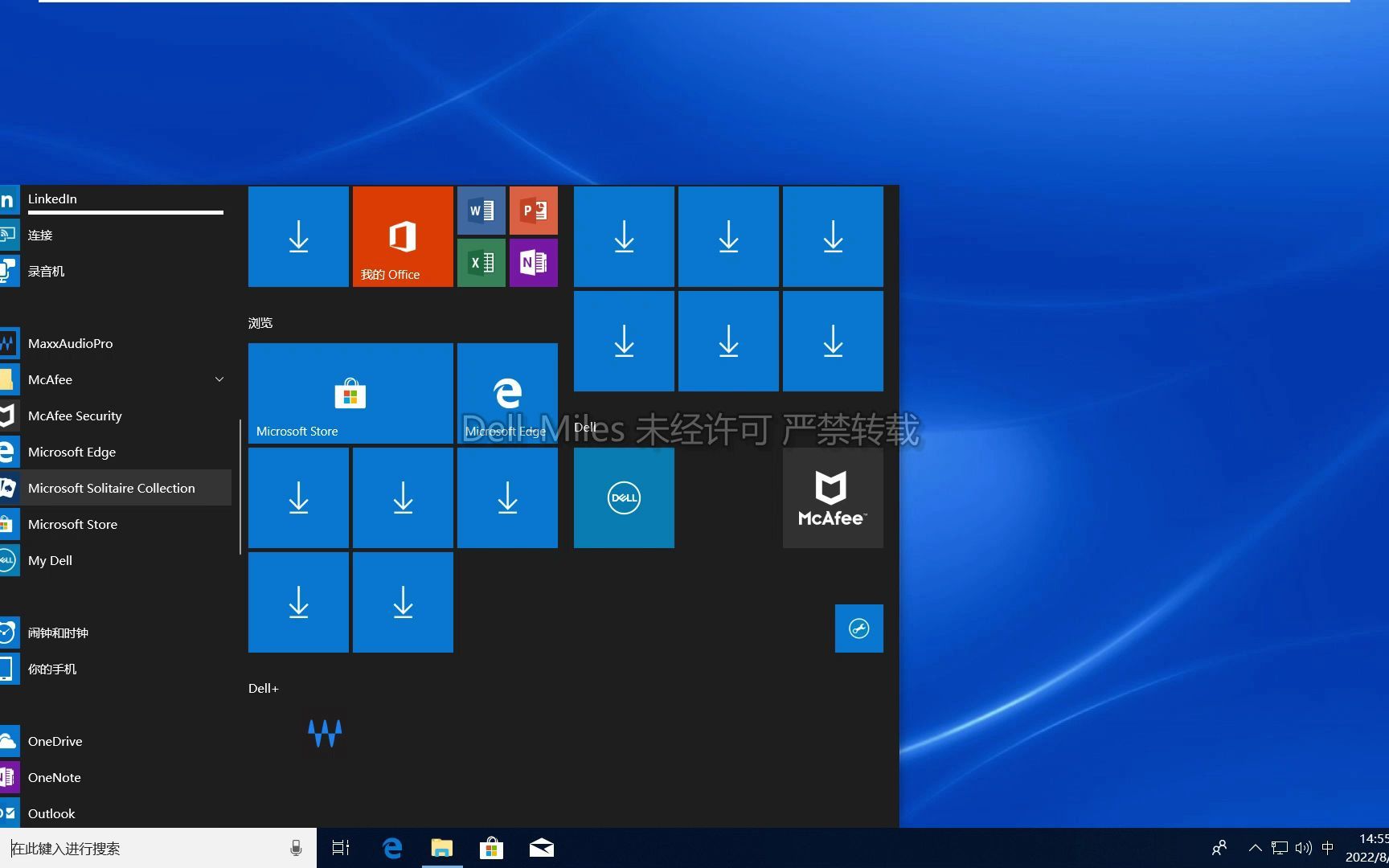Open McAfee Security from the app list
Viewport: 1389px width, 868px height.
click(116, 416)
